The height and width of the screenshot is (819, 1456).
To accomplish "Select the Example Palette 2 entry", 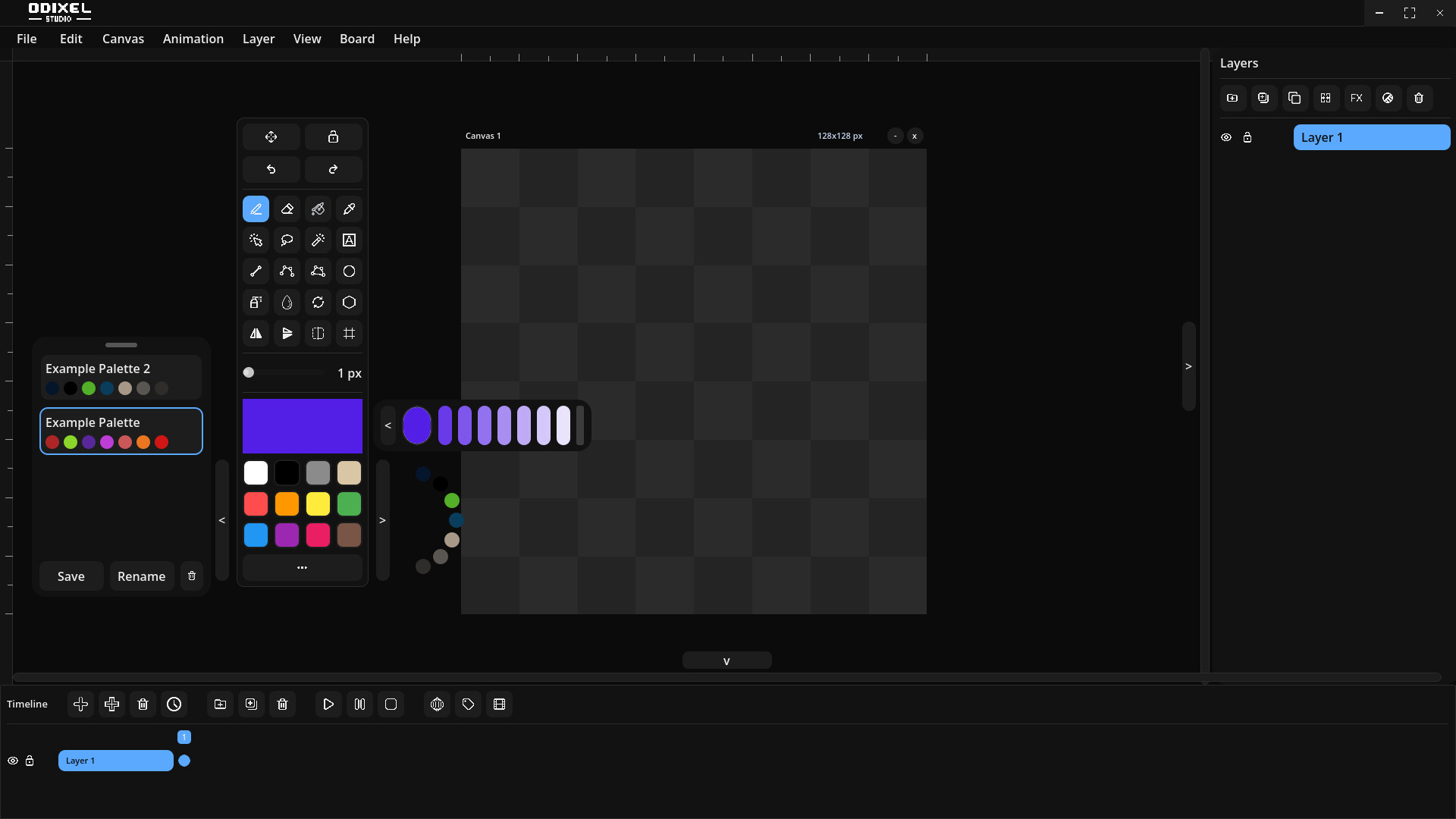I will pyautogui.click(x=121, y=377).
